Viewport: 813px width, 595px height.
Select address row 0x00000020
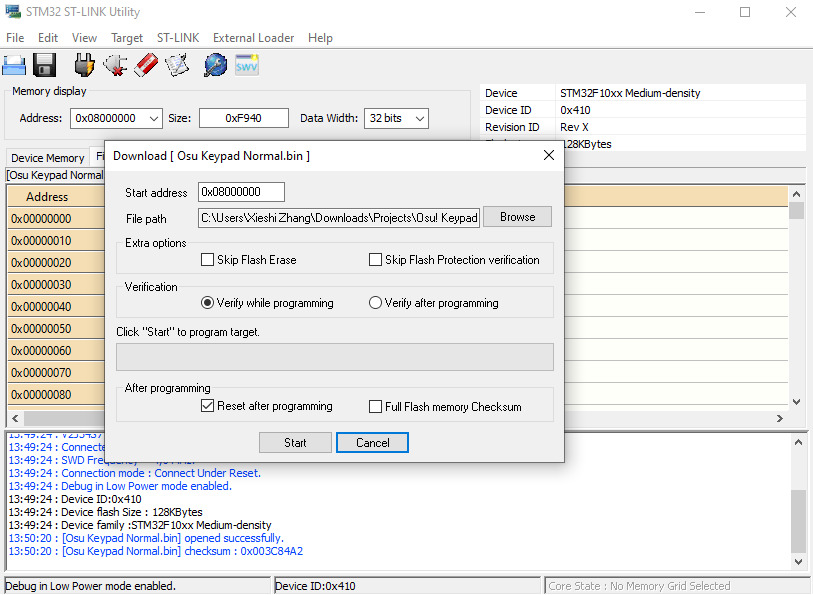pos(56,263)
